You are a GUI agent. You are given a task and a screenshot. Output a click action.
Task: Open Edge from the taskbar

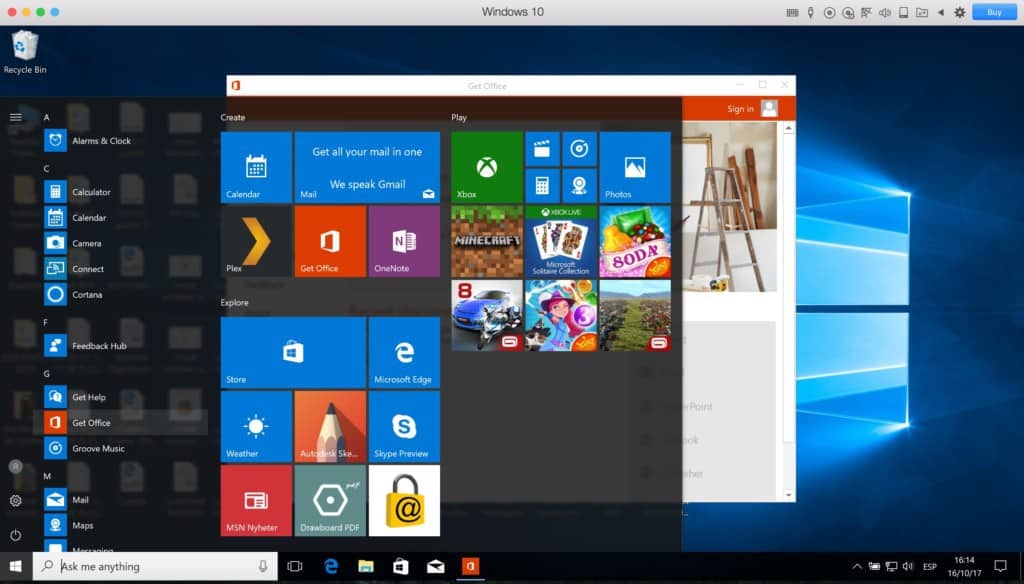click(331, 566)
